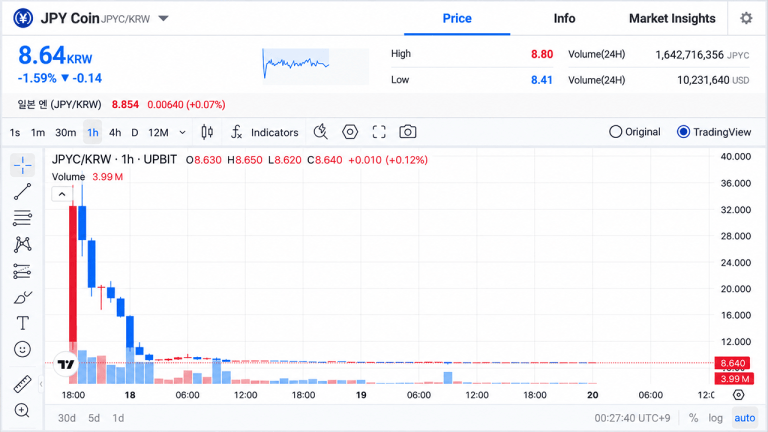This screenshot has height=432, width=768.
Task: Expand more time interval options
Action: point(182,133)
